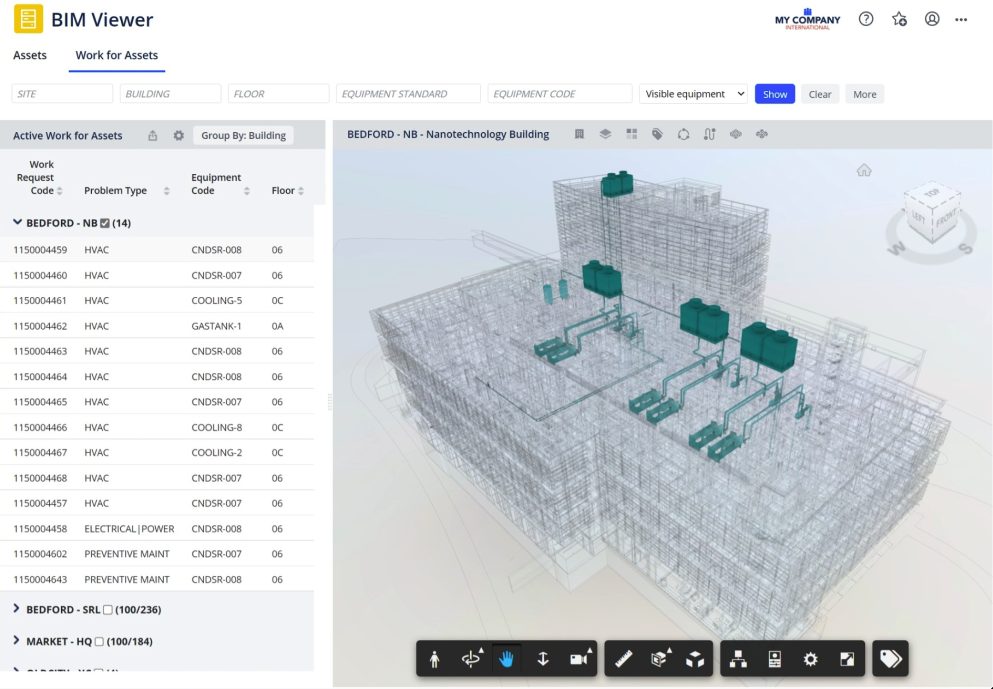Activate the orbit rotation tool
993x689 pixels.
pos(471,659)
